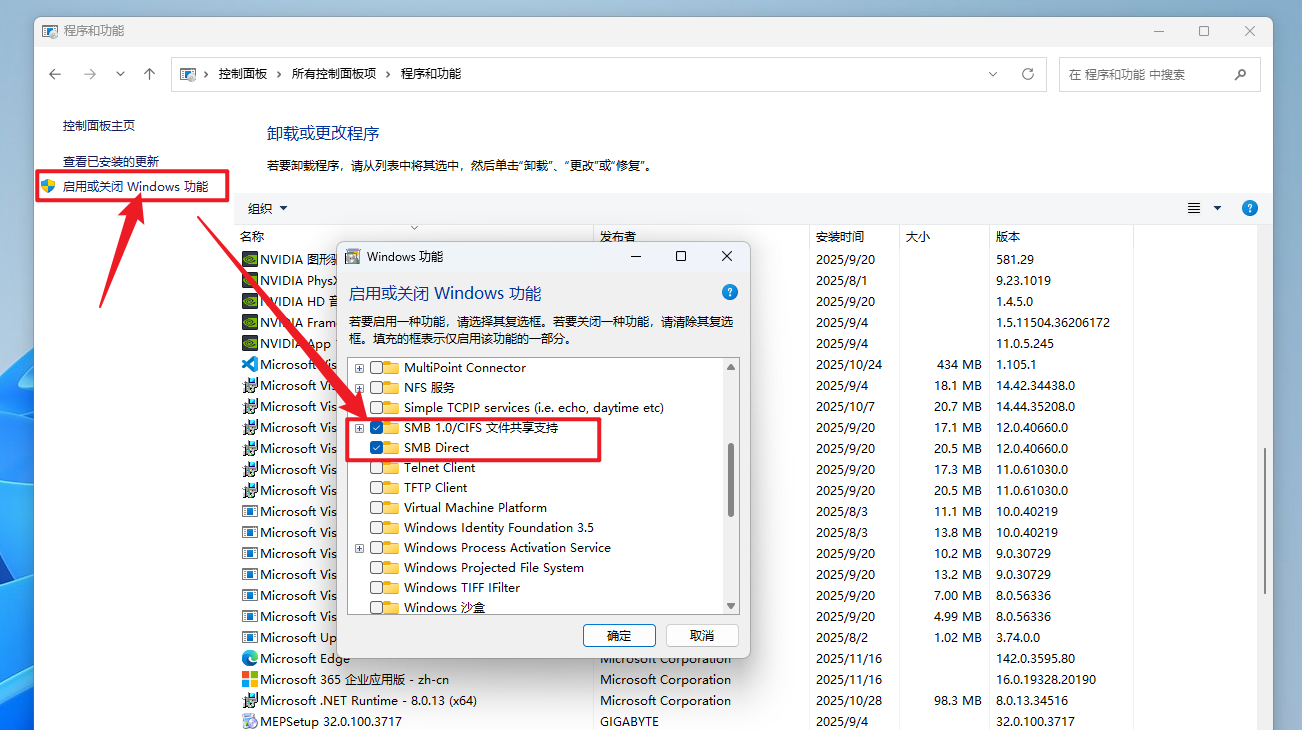Click help icon in Windows 功能 dialog
1302x730 pixels.
pos(730,292)
